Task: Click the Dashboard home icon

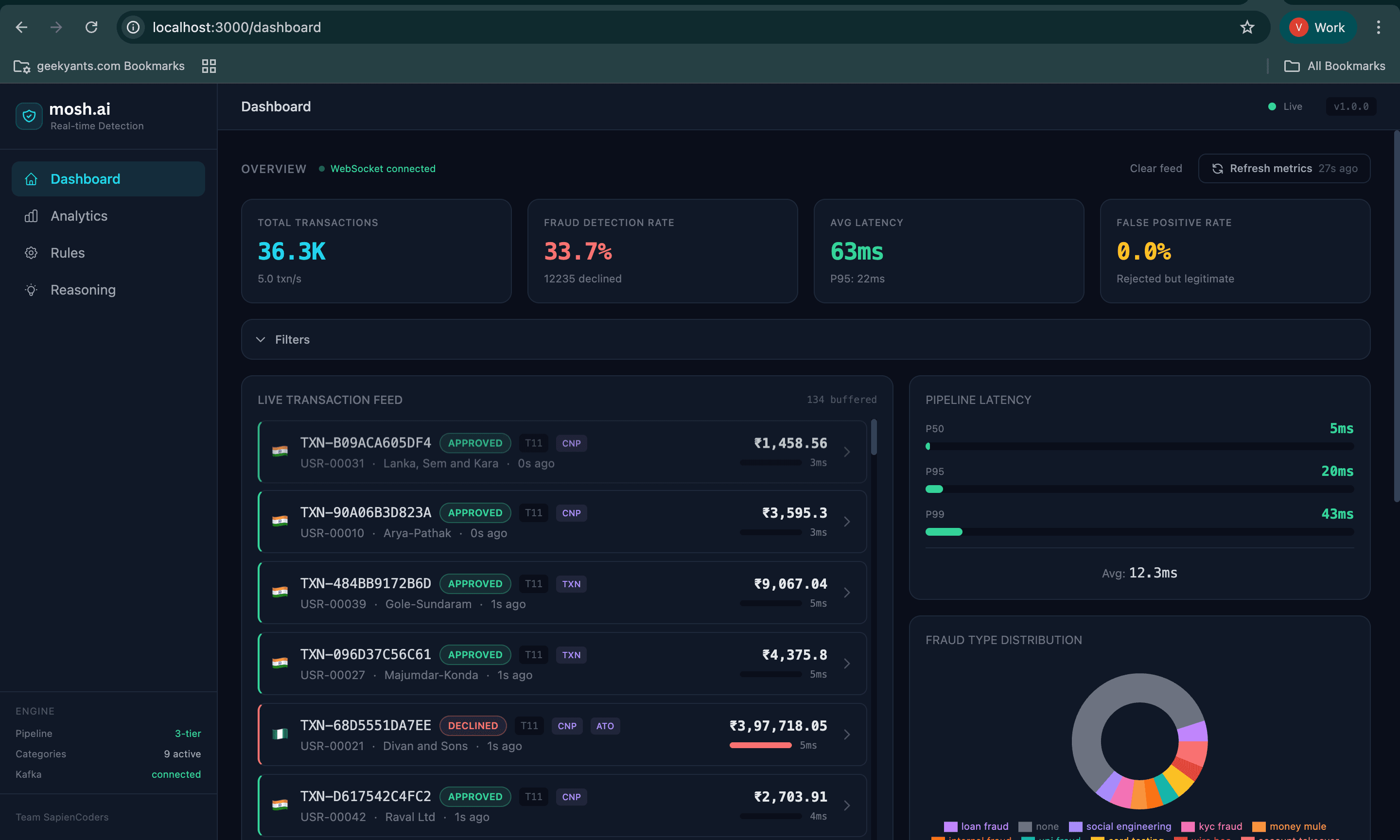Action: click(31, 179)
